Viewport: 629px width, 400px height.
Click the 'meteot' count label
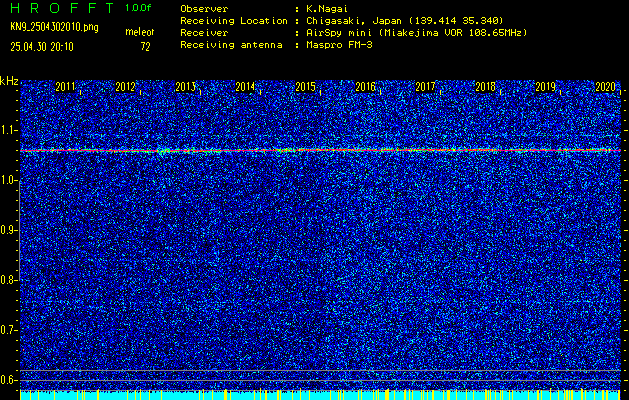pos(140,32)
